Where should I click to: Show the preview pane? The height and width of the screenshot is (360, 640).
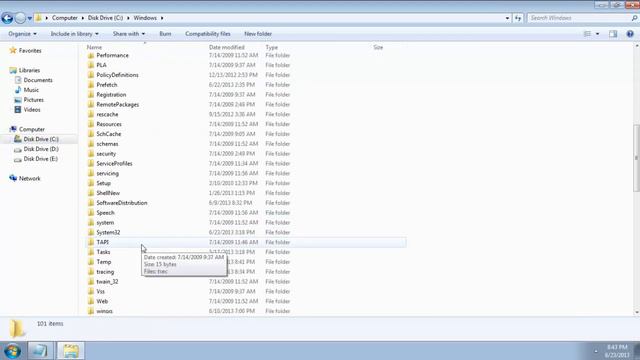pos(613,34)
